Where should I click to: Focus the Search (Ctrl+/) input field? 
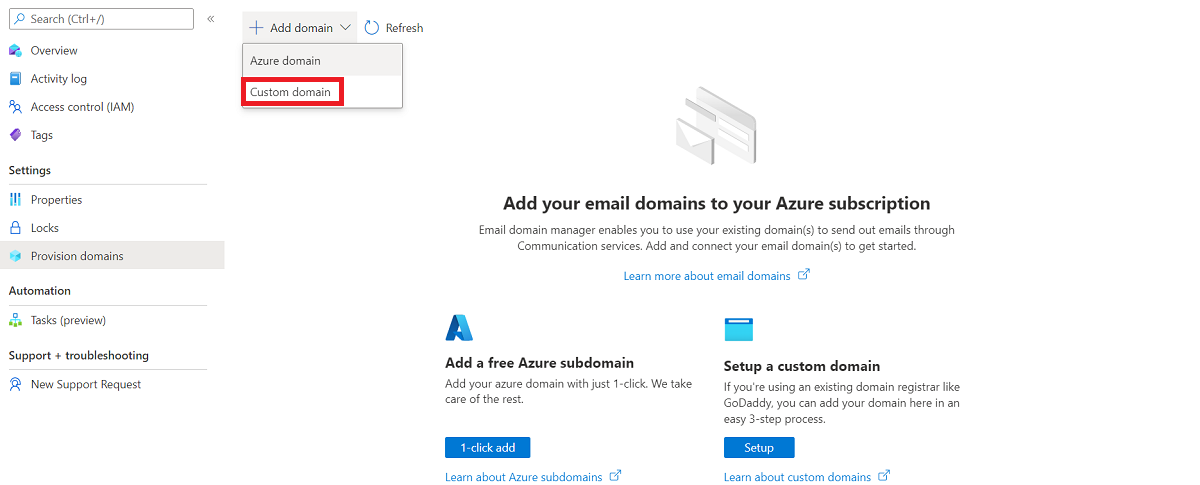[101, 18]
